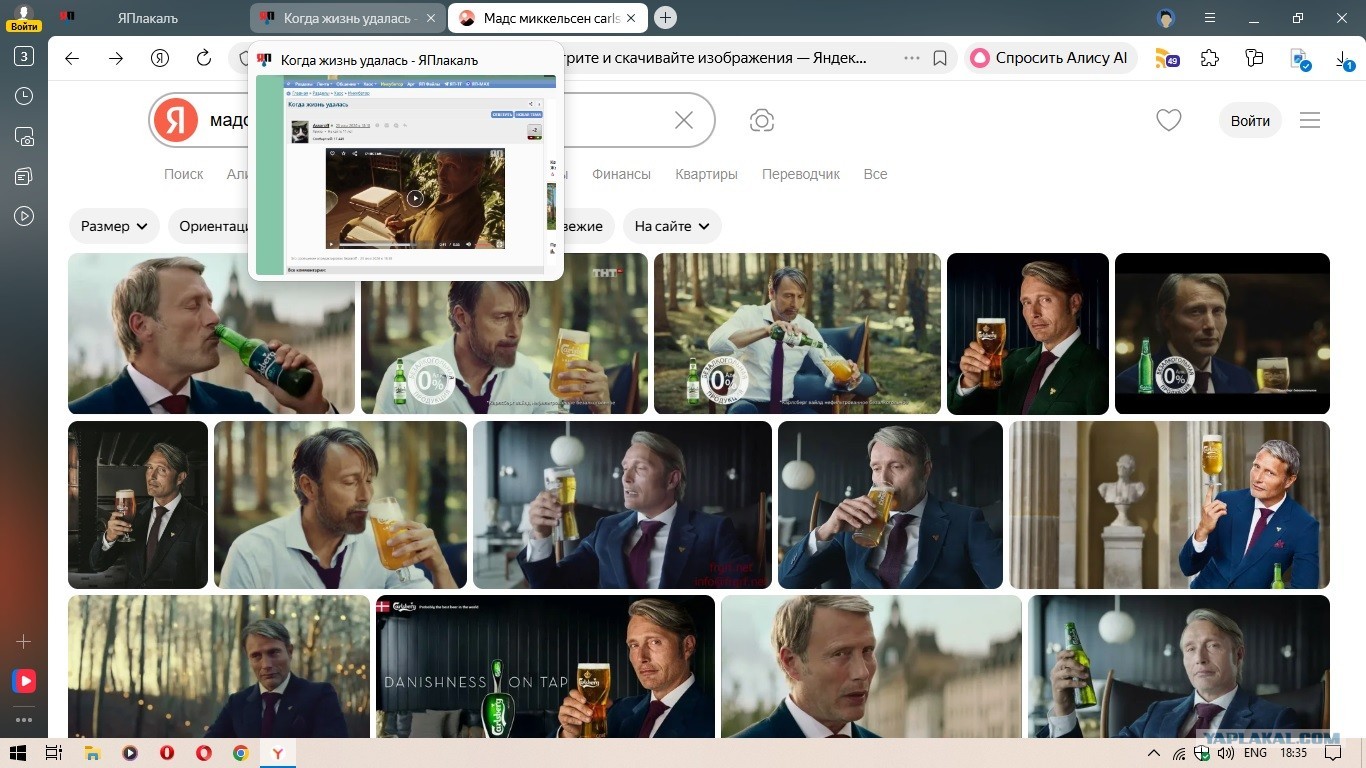Open the 'Все' services category
This screenshot has width=1366, height=768.
tap(875, 174)
